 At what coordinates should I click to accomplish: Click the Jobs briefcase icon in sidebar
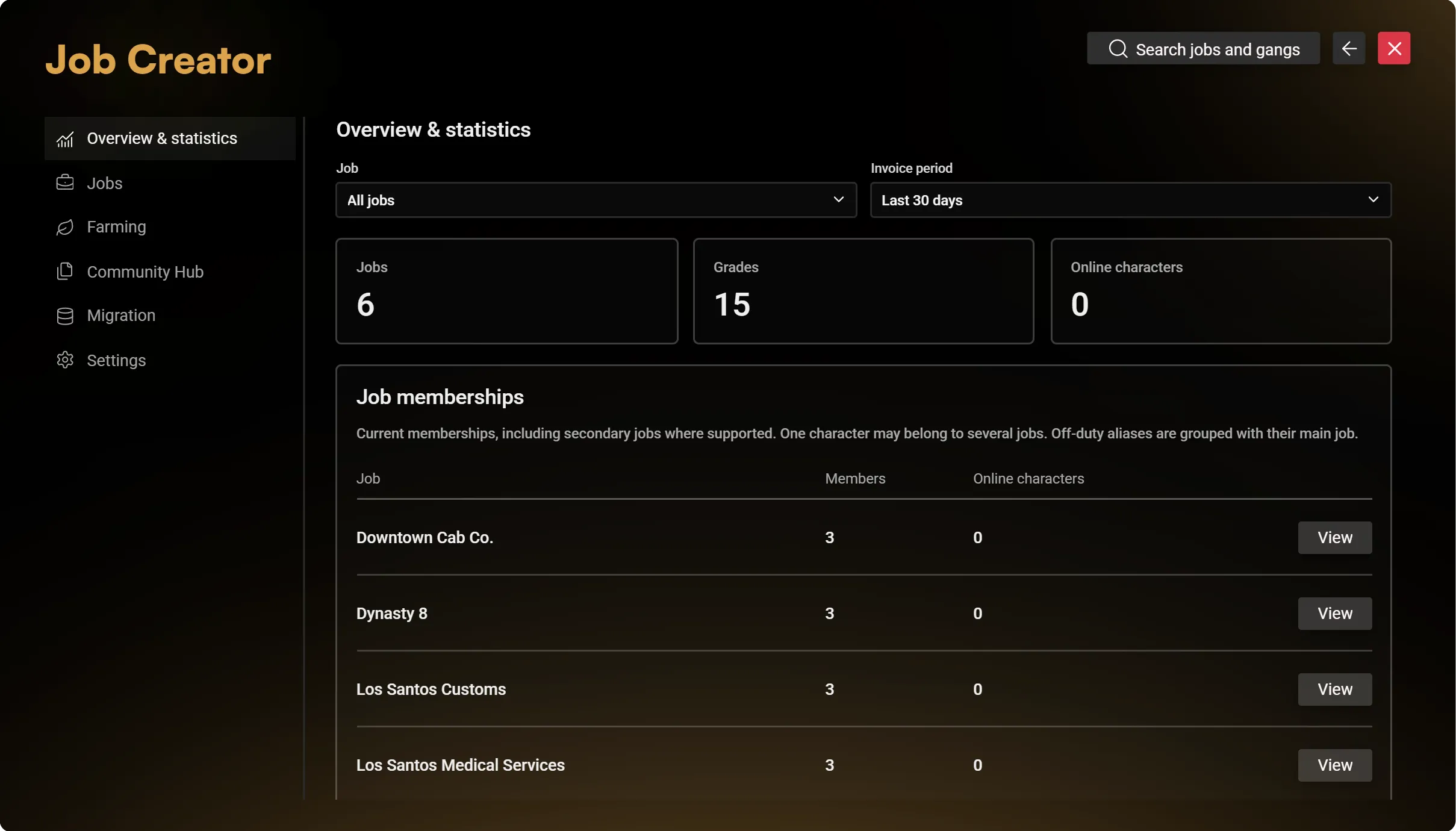tap(65, 183)
